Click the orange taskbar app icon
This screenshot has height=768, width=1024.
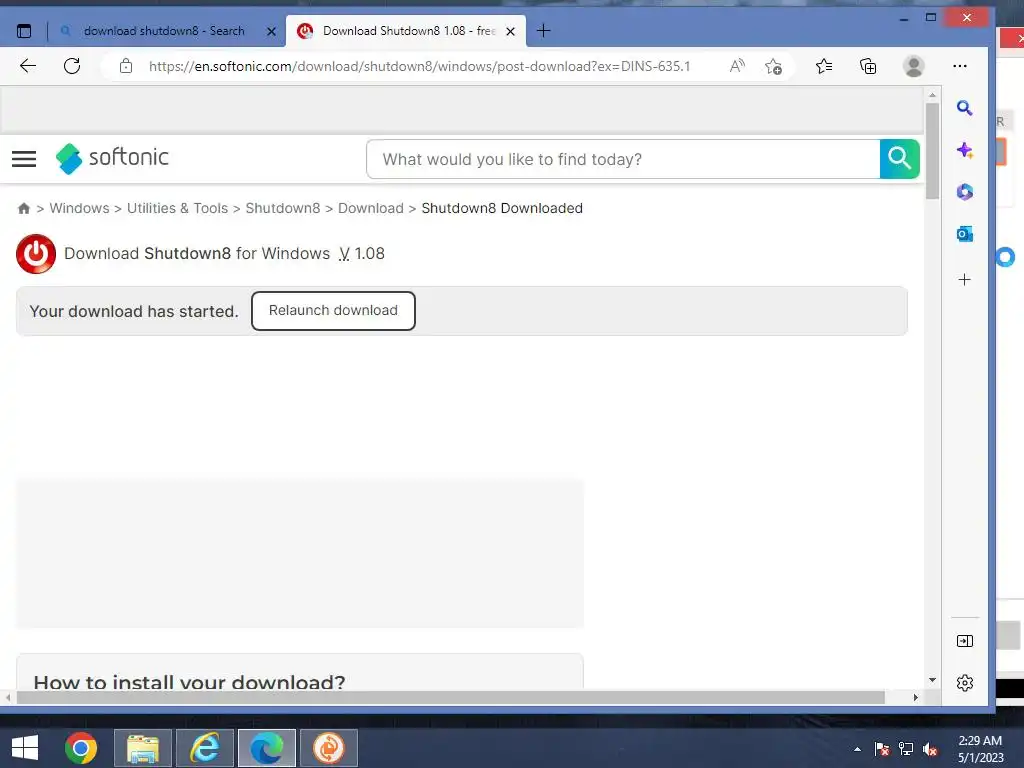coord(328,748)
